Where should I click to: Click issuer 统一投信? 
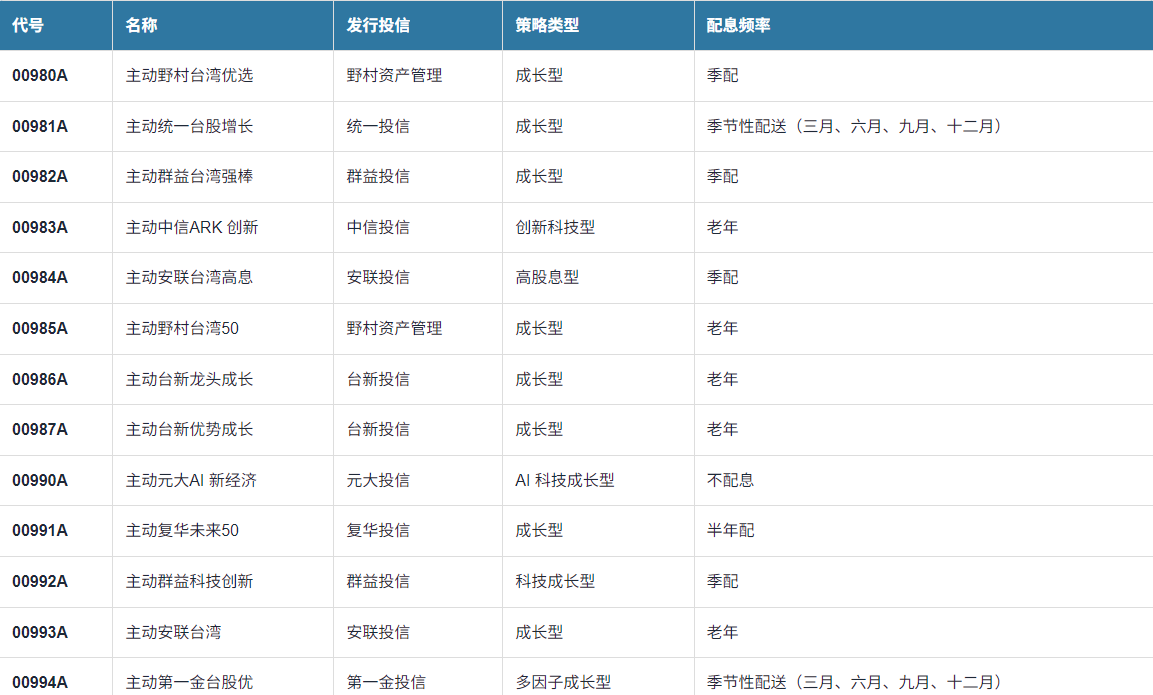coord(378,126)
